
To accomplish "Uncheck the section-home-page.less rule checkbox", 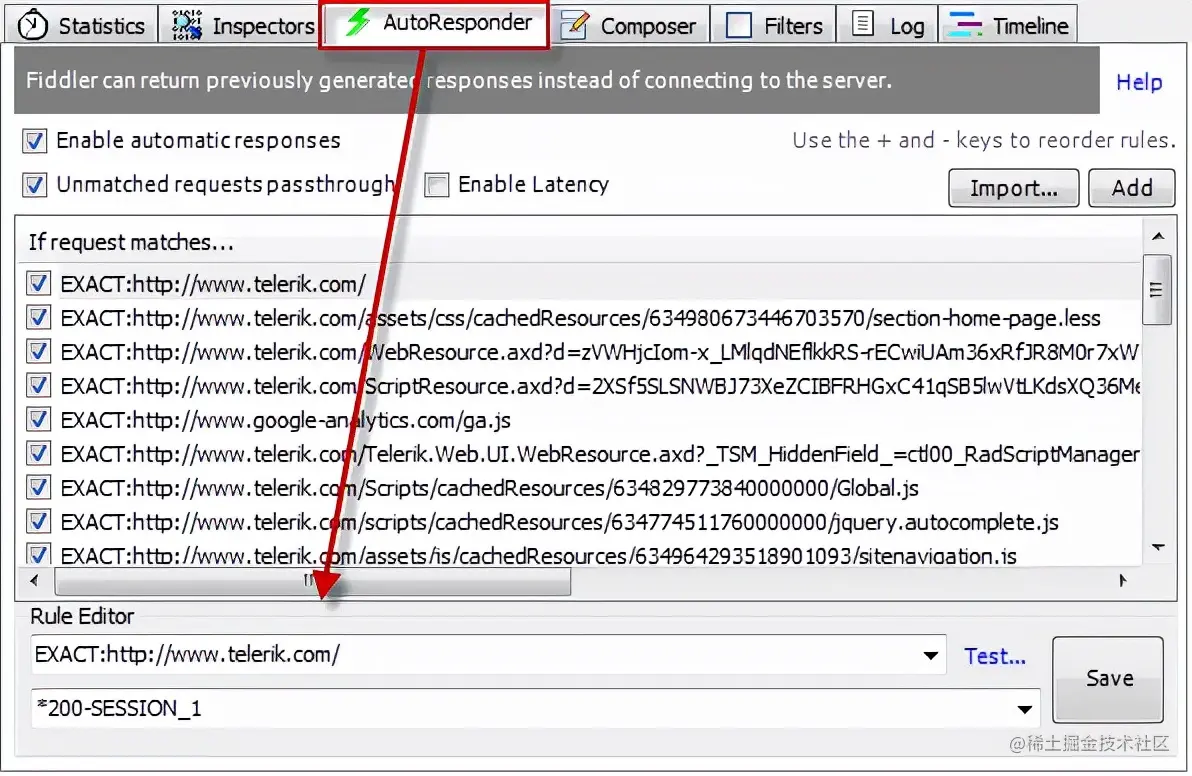I will 39,317.
